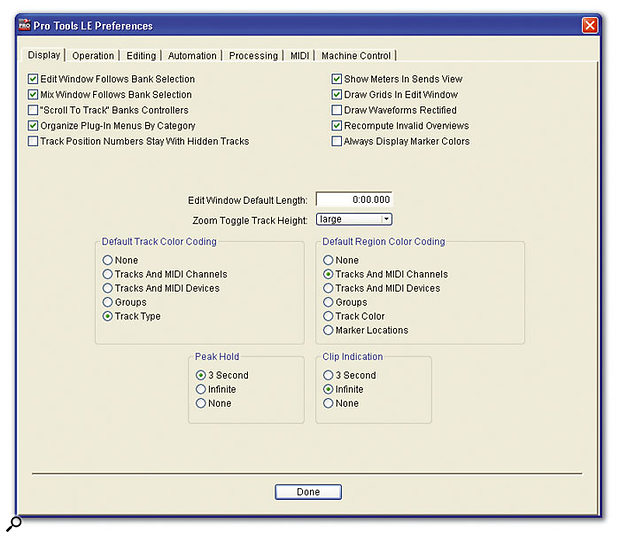The height and width of the screenshot is (538, 620).
Task: Toggle Organize Plug-In Menus By Category
Action: [x=33, y=126]
